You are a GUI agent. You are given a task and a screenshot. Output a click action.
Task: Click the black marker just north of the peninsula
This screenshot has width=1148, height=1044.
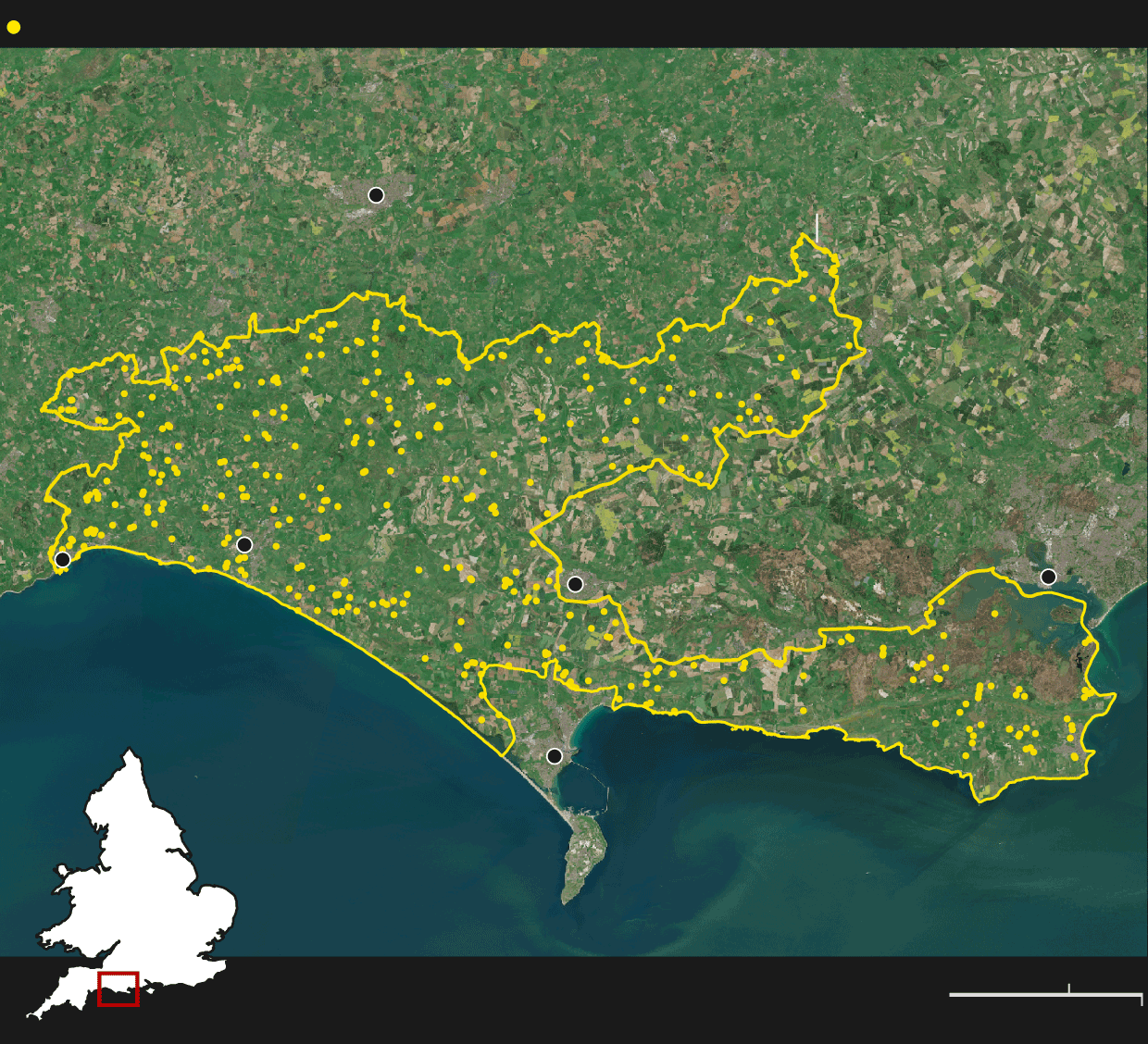555,756
